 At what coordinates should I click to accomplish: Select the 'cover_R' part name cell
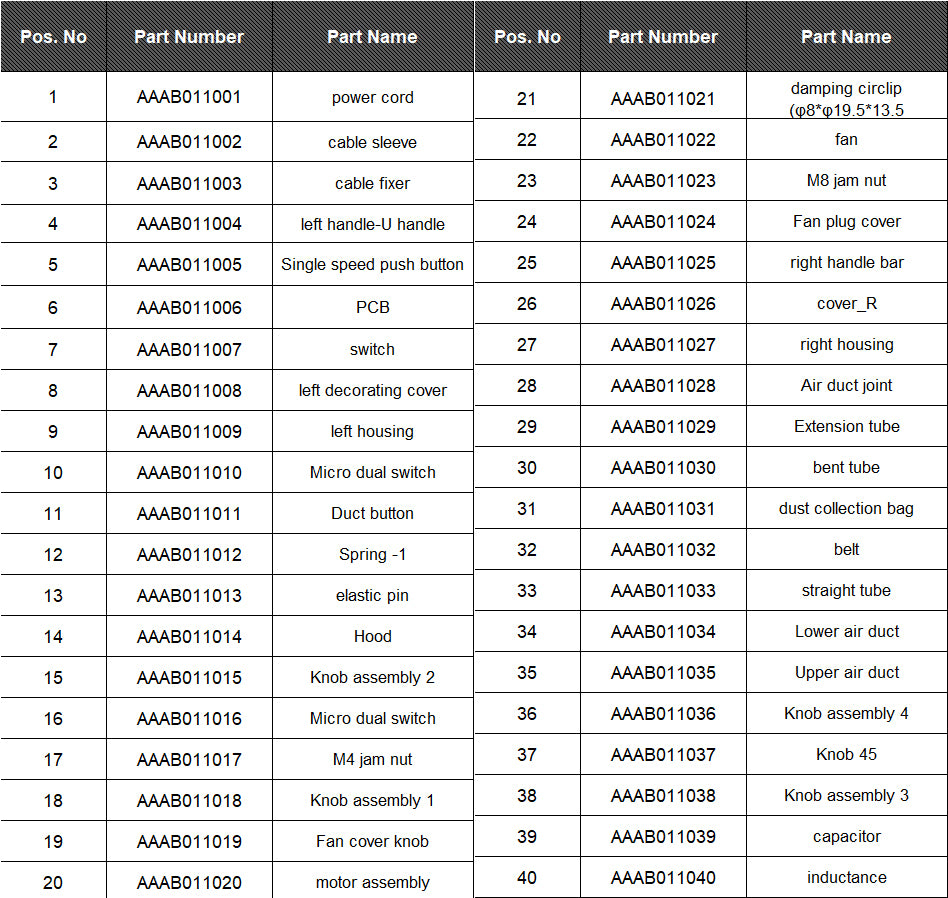coord(846,304)
